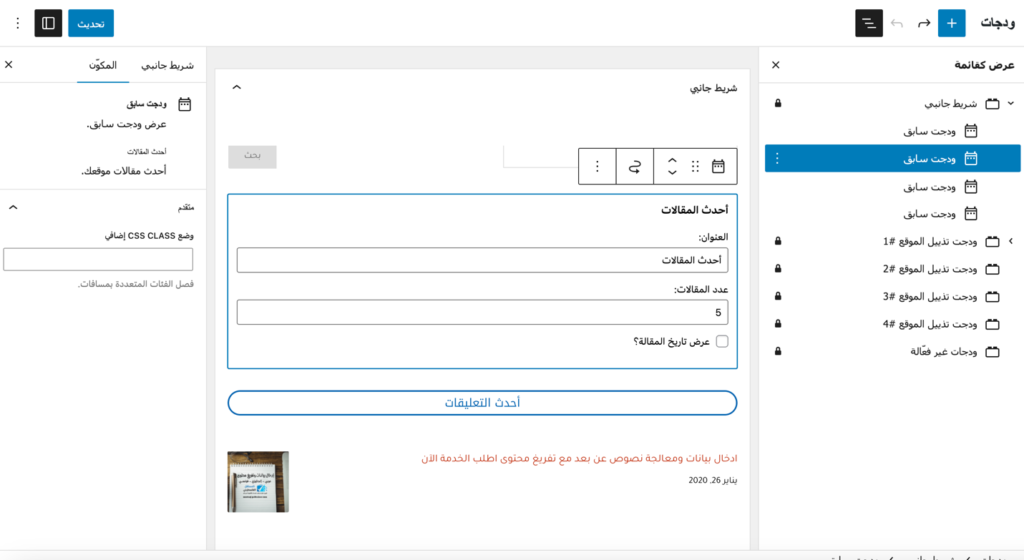The image size is (1024, 560).
Task: Click the أحدث المقالات widget heading
Action: (x=694, y=210)
